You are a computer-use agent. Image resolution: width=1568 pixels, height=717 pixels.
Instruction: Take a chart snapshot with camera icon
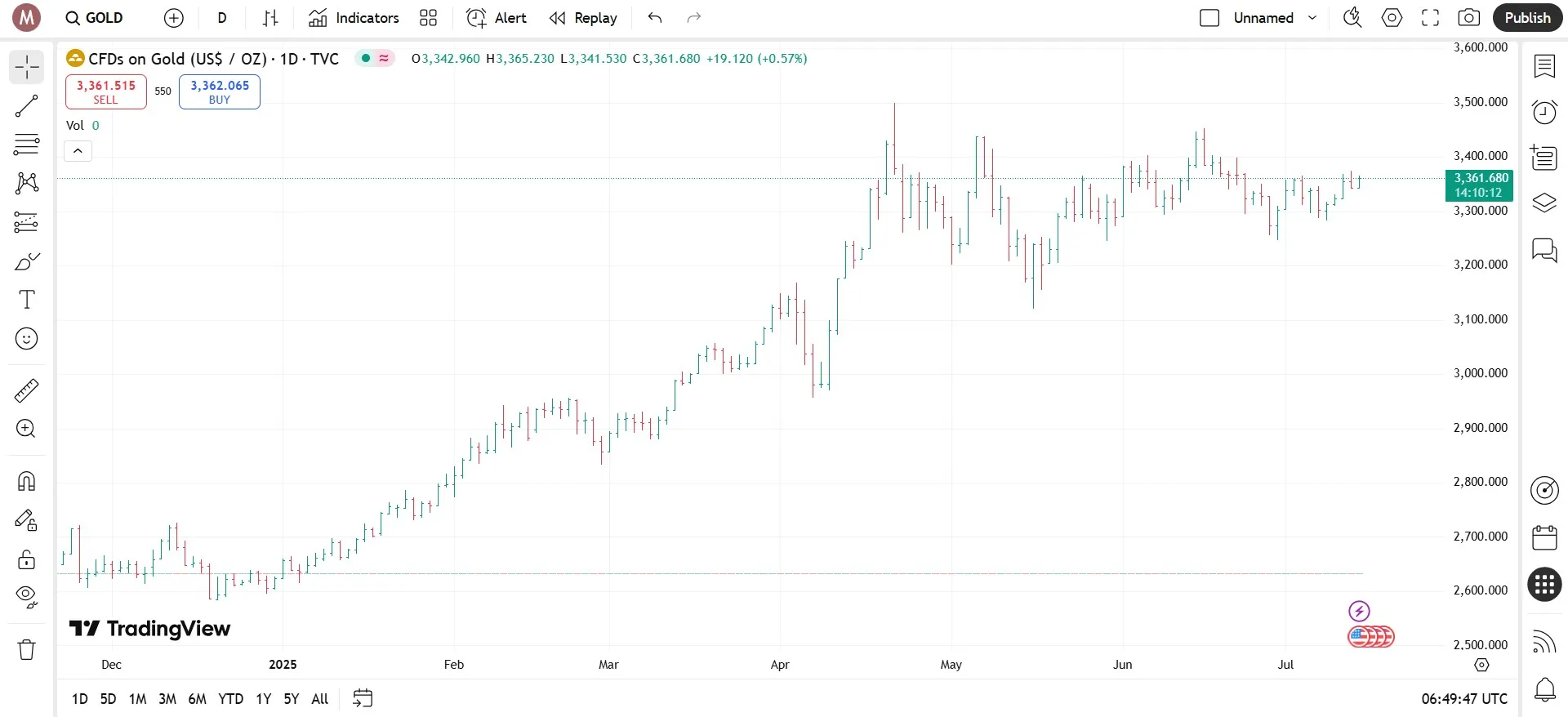[x=1468, y=18]
